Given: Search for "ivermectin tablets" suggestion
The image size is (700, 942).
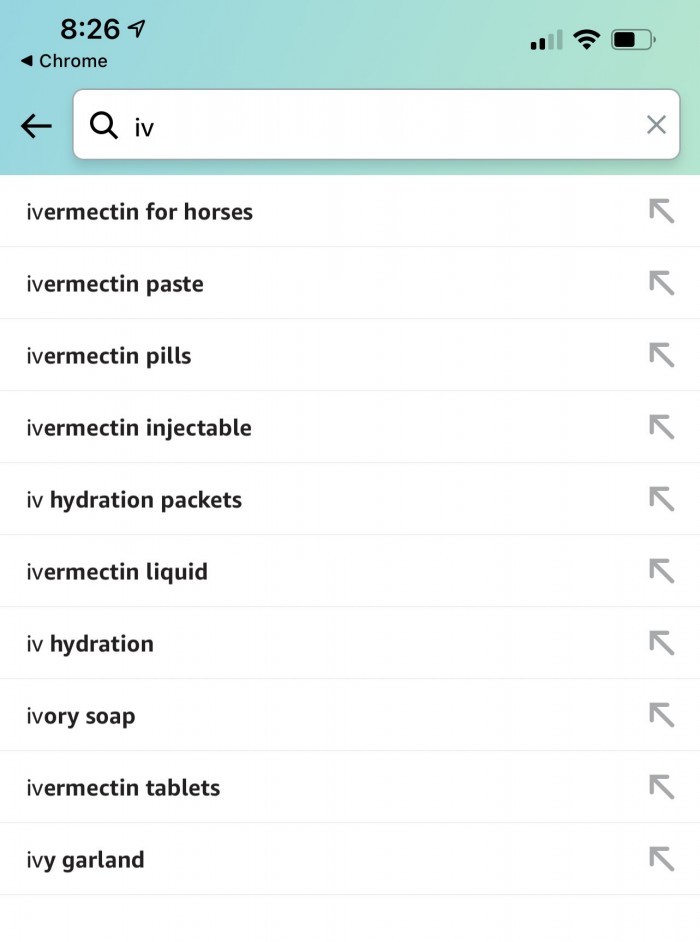Looking at the screenshot, I should 123,788.
